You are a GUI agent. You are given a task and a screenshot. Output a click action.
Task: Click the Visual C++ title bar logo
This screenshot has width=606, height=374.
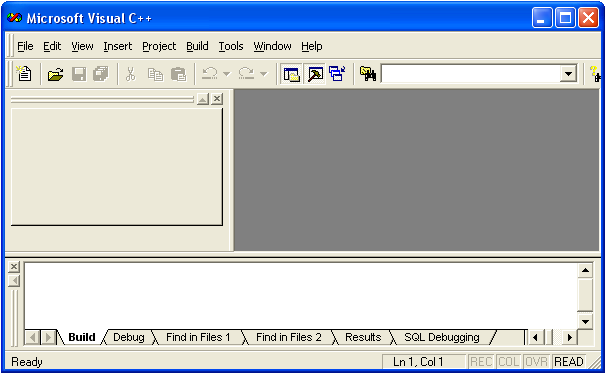coord(14,17)
